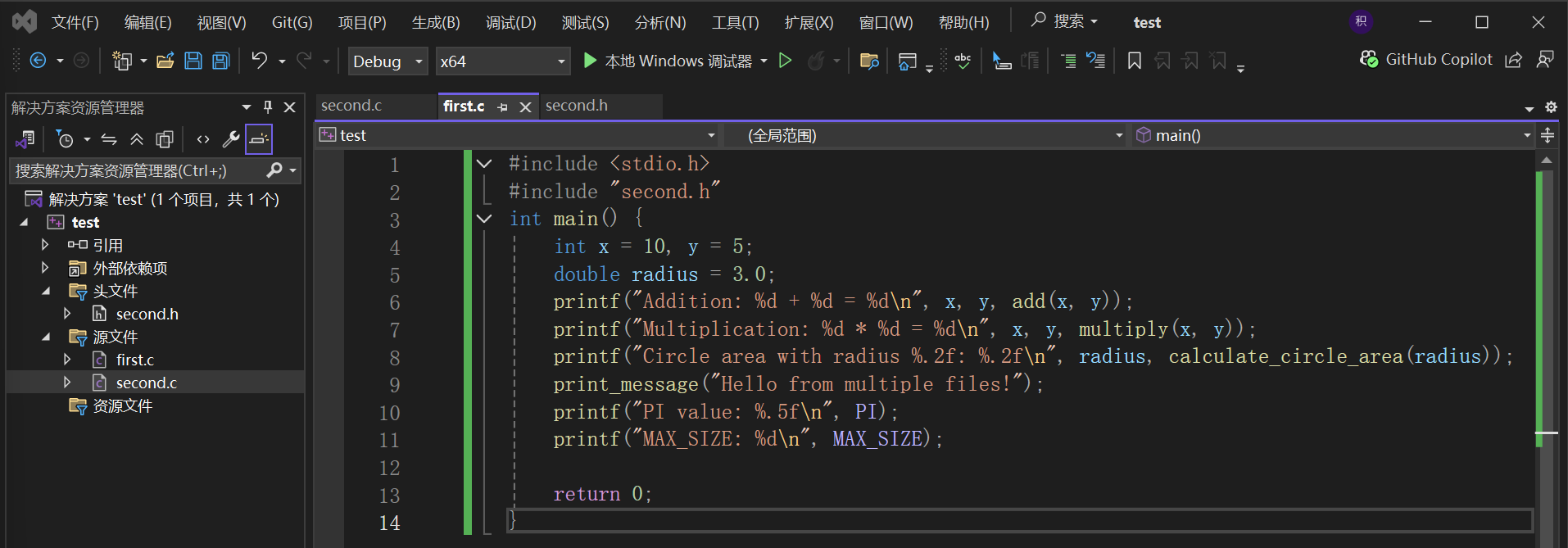Click the pending changes filter clock icon
The height and width of the screenshot is (548, 1568).
tap(65, 139)
